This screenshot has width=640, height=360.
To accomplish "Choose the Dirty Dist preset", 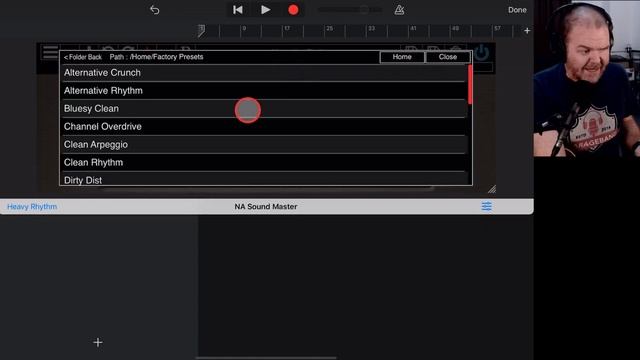I will tap(264, 179).
